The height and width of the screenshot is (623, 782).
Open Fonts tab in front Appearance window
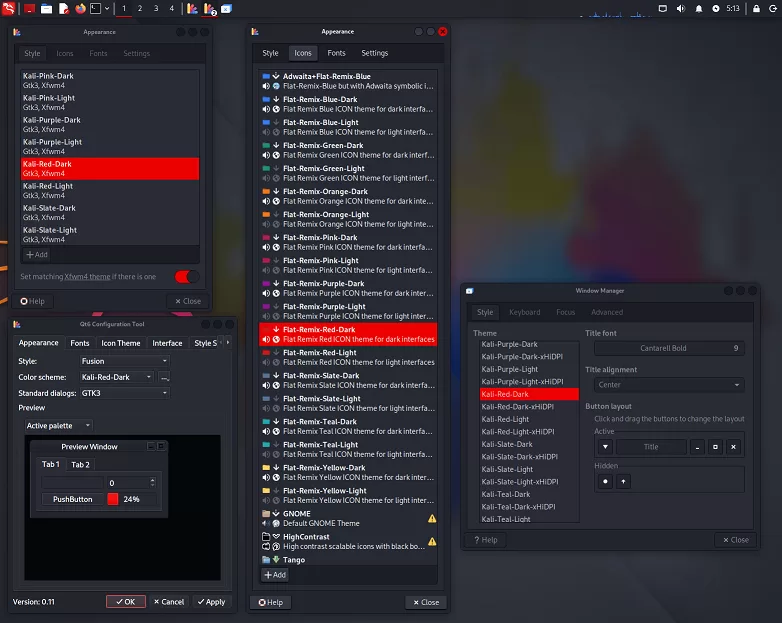point(336,53)
